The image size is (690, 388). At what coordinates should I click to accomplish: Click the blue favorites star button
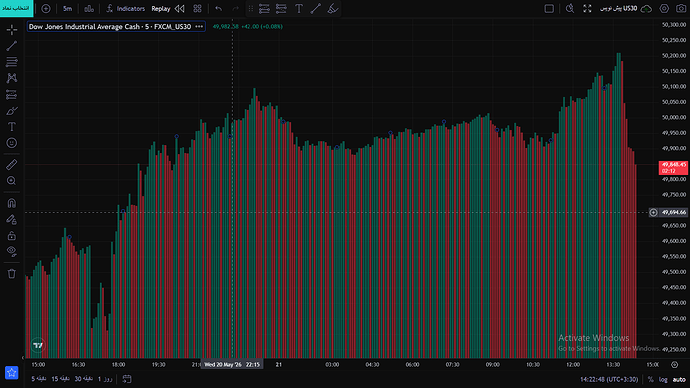coord(11,373)
